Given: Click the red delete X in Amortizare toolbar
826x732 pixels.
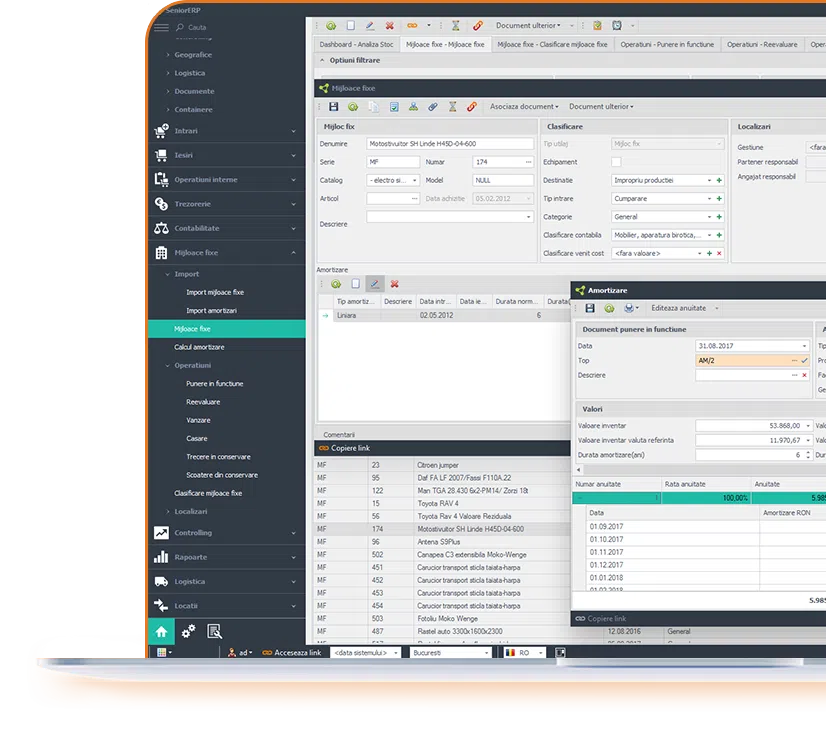Looking at the screenshot, I should (394, 284).
